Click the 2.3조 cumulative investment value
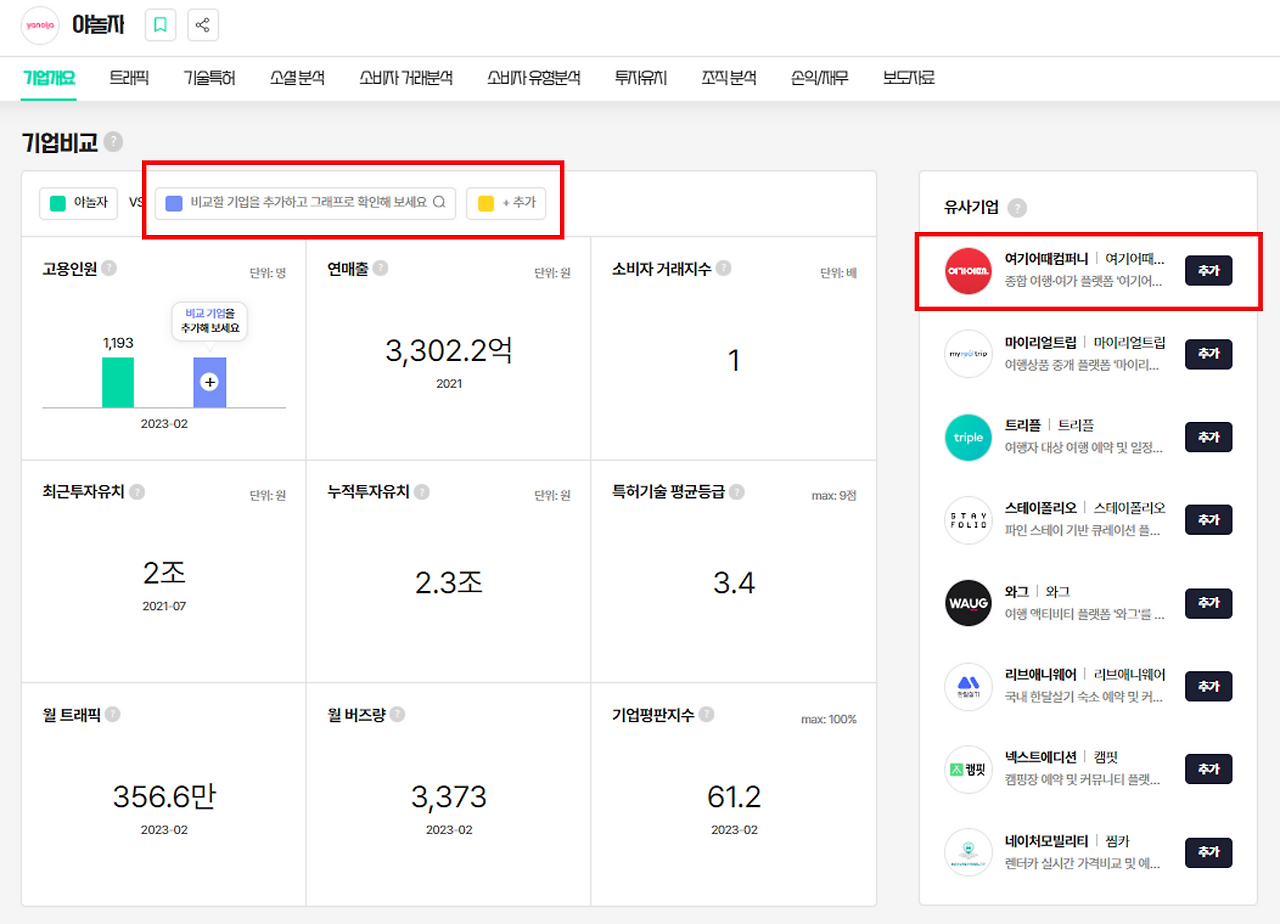The height and width of the screenshot is (924, 1280). [x=449, y=583]
